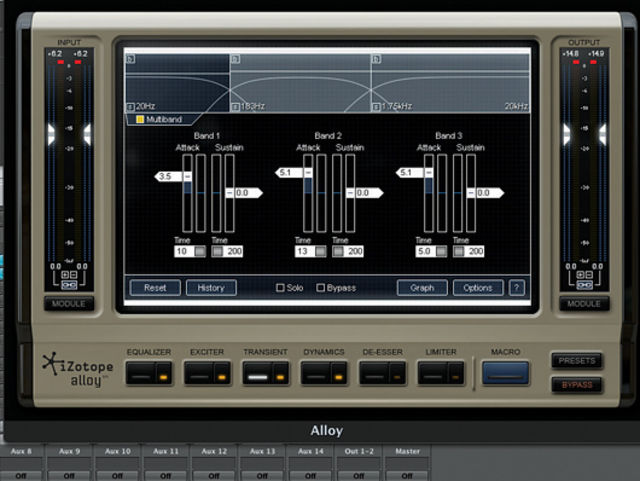Viewport: 640px width, 481px height.
Task: Click the iZotope Alloy logo
Action: point(78,370)
